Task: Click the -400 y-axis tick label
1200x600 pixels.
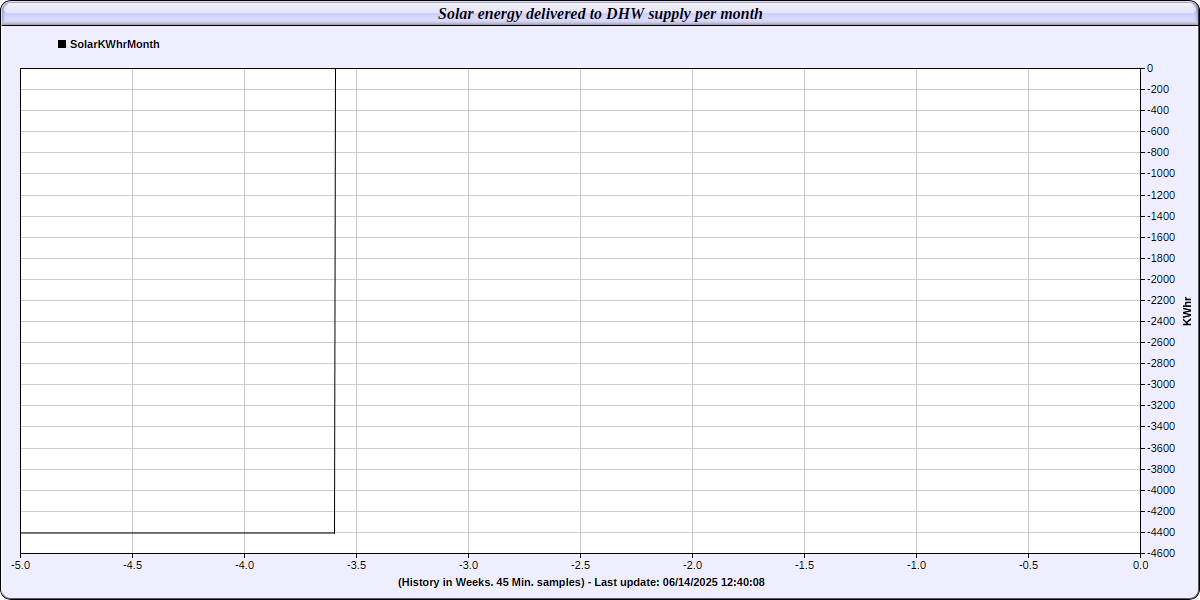Action: pyautogui.click(x=1158, y=110)
